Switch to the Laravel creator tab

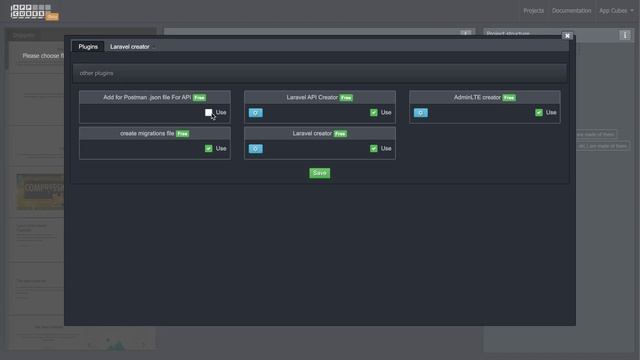click(130, 47)
